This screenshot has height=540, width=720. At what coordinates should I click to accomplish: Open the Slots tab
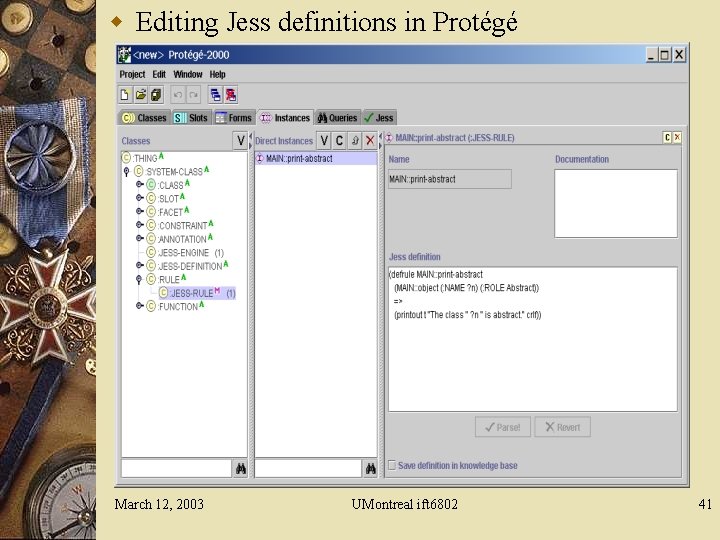point(191,118)
